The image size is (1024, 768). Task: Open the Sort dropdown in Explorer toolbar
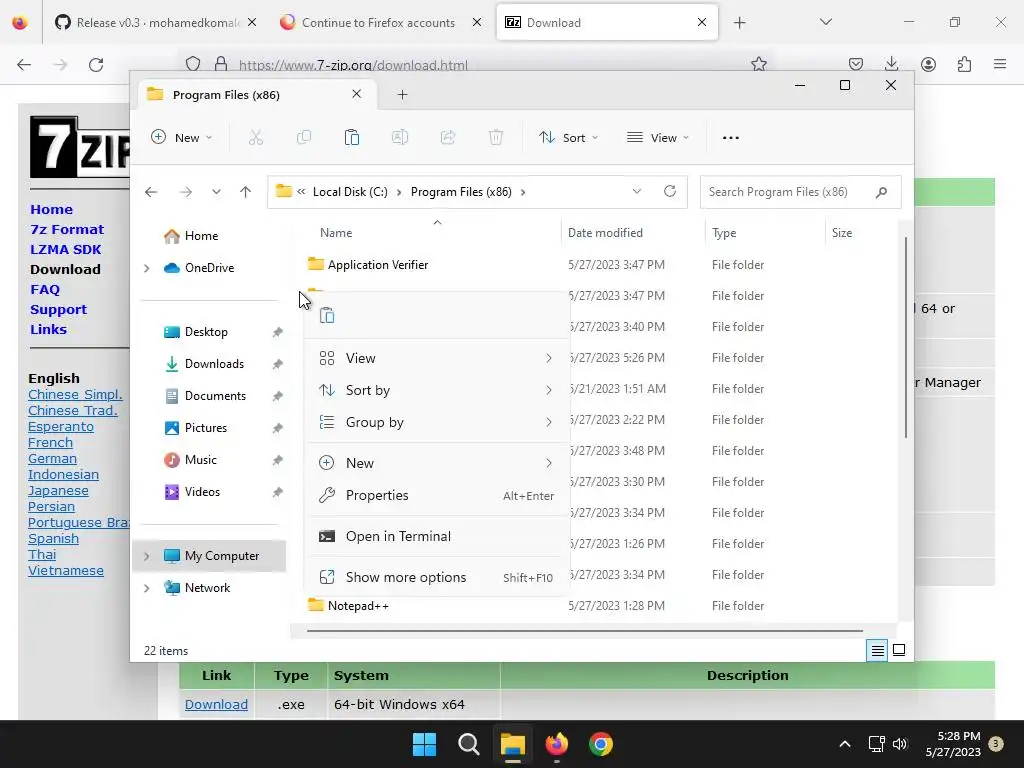[x=568, y=138]
